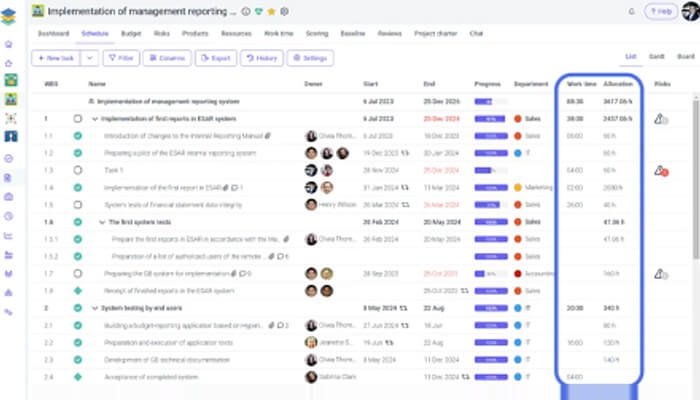
Task: Open the New task dropdown arrow
Action: tap(90, 58)
